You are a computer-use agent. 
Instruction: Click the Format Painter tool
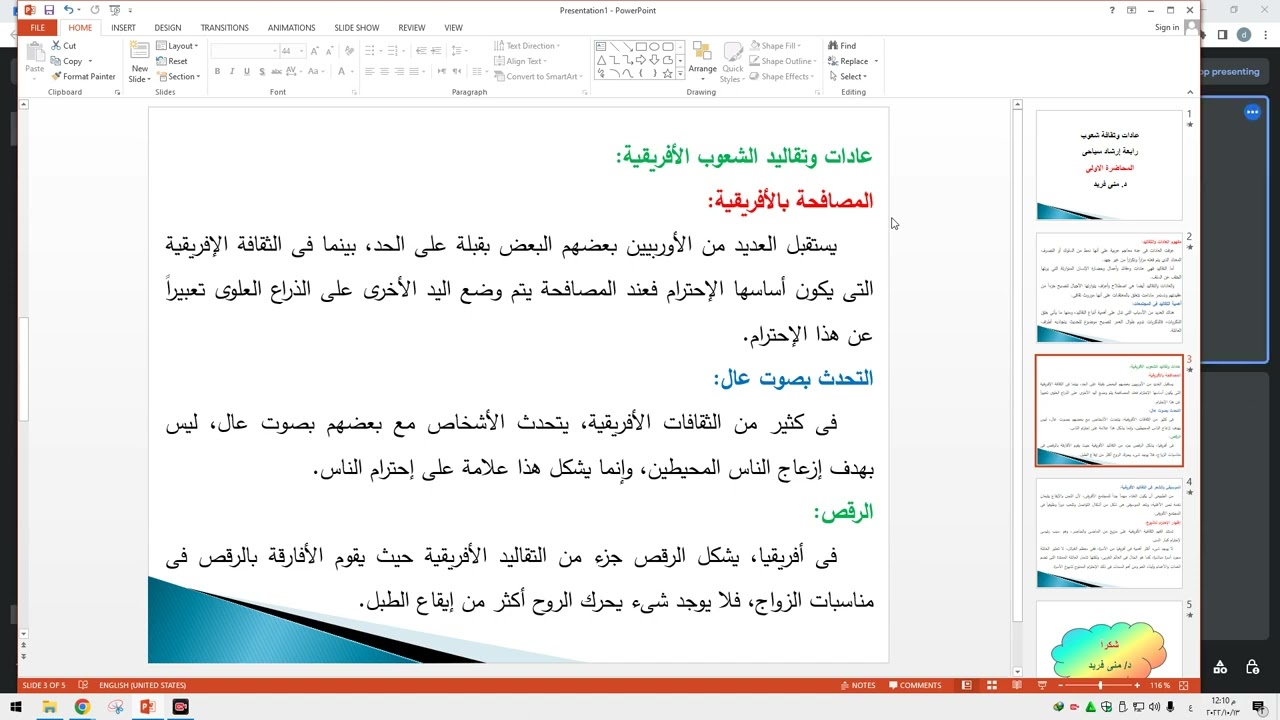[83, 76]
